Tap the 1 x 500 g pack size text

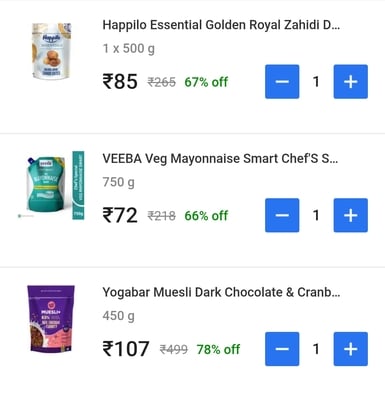(x=129, y=49)
